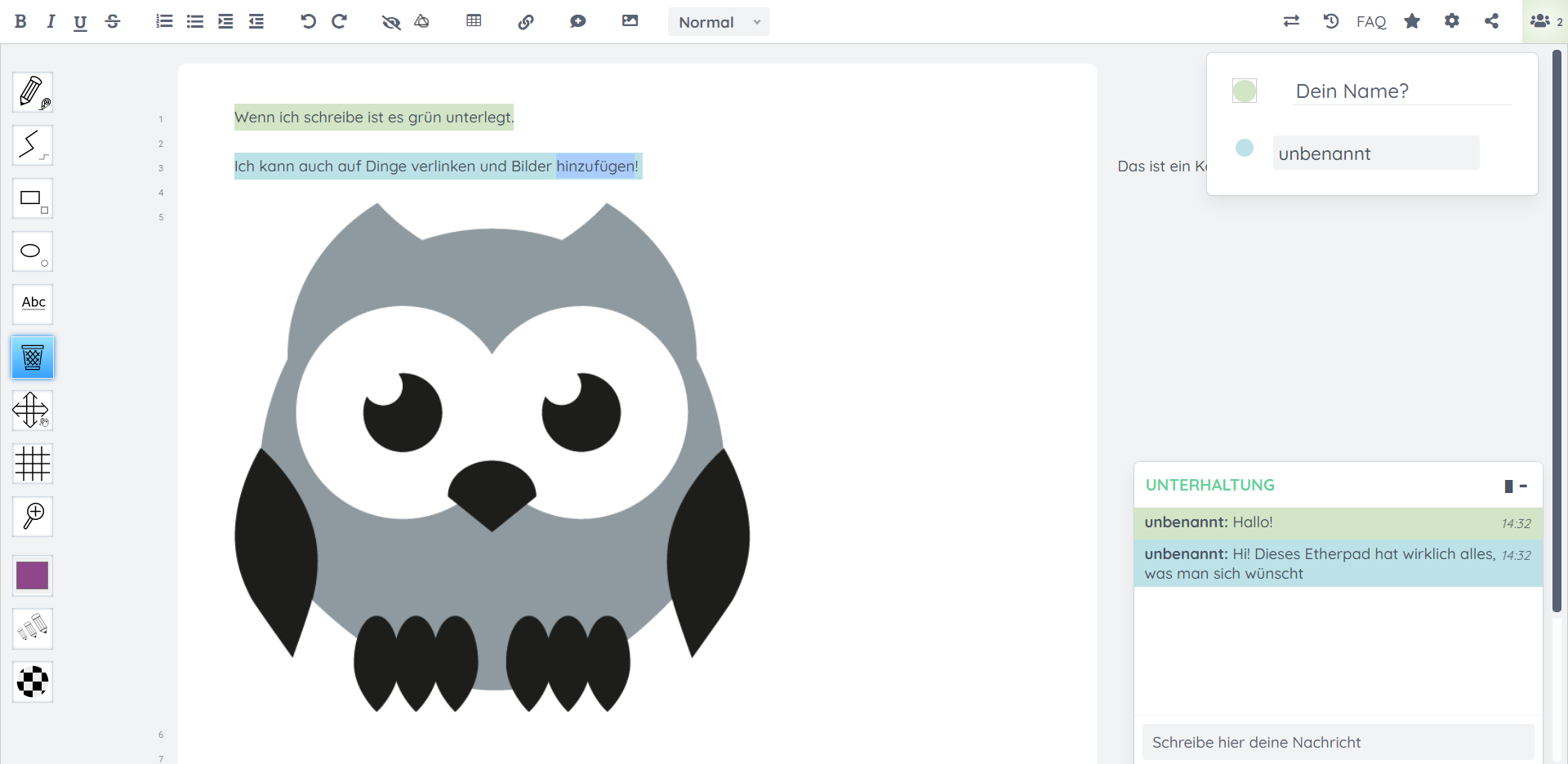The width and height of the screenshot is (1568, 764).
Task: Toggle strikethrough formatting
Action: click(x=113, y=22)
